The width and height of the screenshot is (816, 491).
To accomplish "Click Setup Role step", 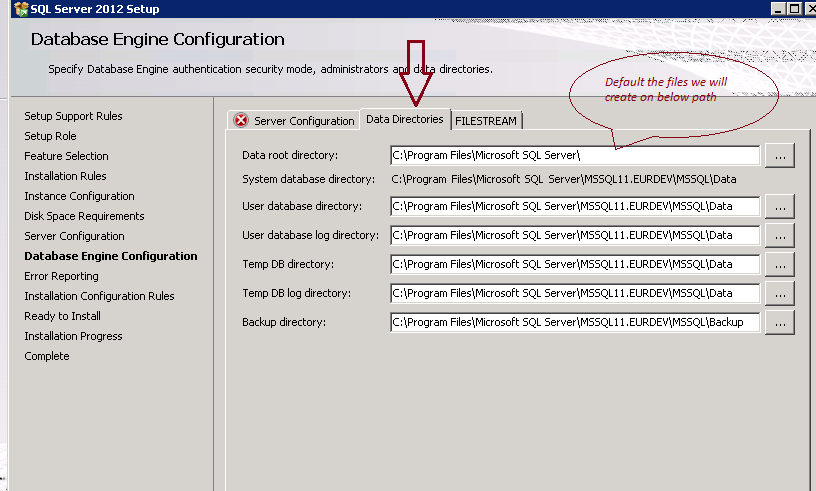I will tap(50, 136).
